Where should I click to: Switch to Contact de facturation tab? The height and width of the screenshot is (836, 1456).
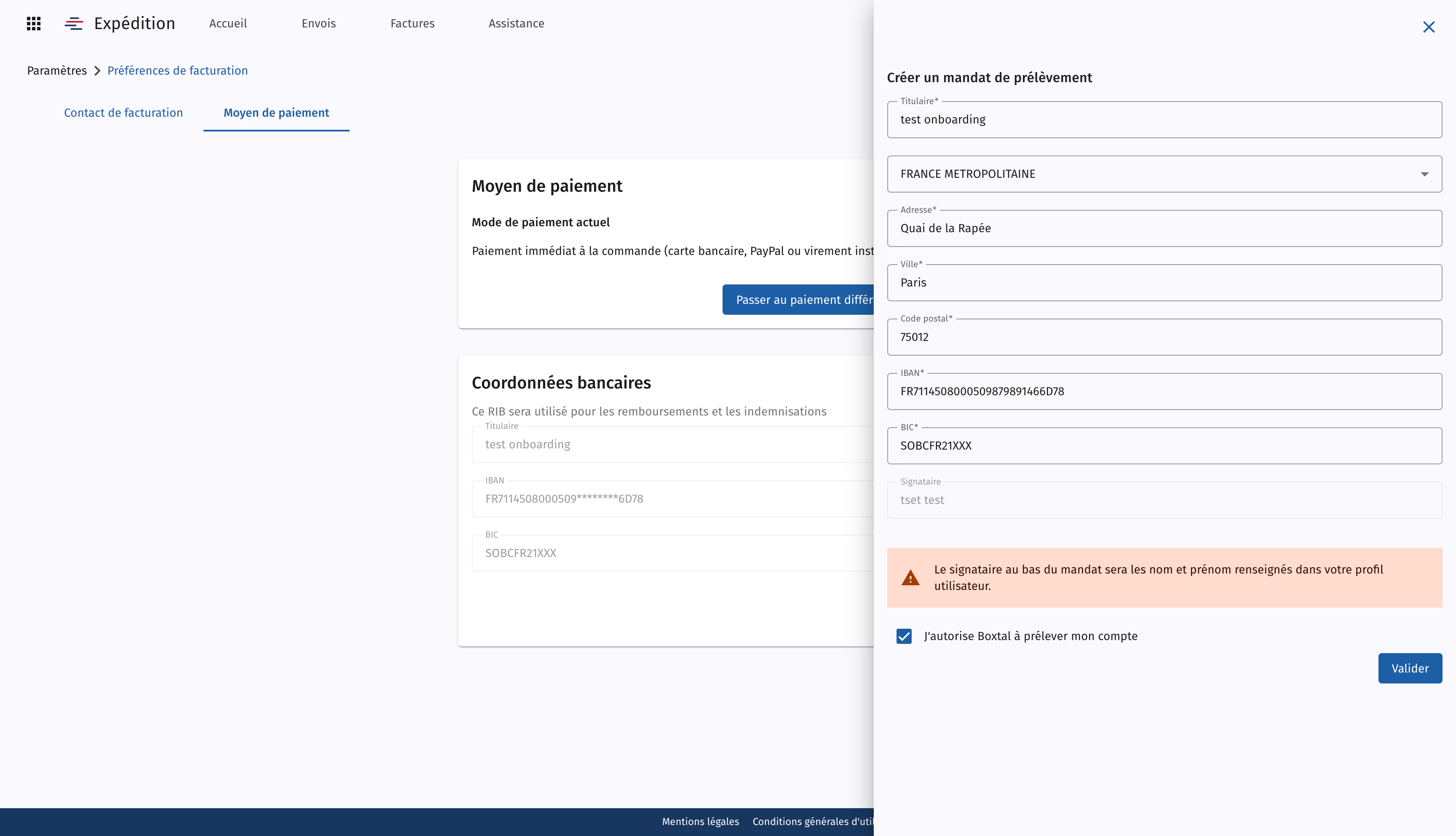pyautogui.click(x=123, y=113)
